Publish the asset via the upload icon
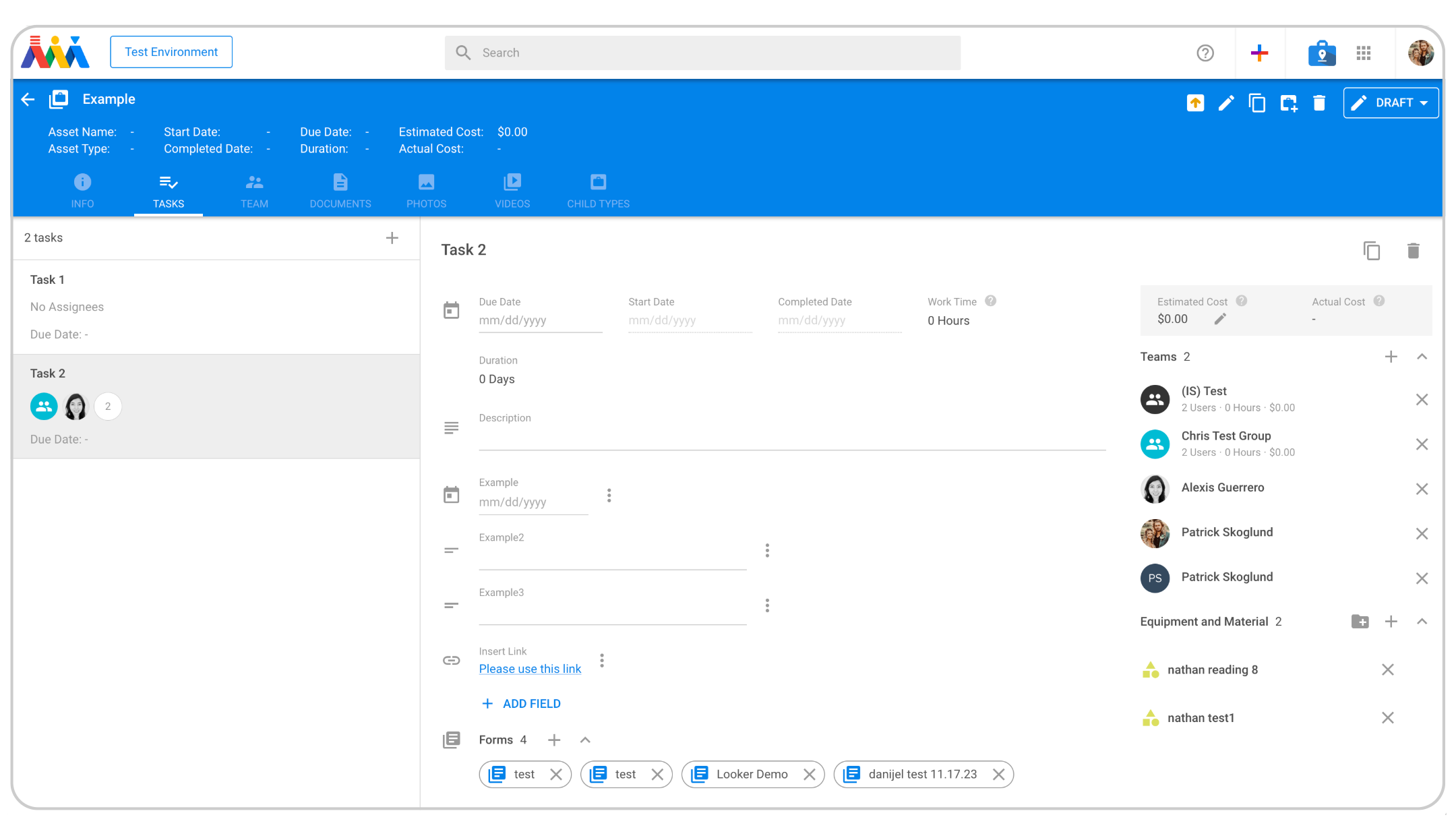Image resolution: width=1456 pixels, height=836 pixels. click(1195, 102)
